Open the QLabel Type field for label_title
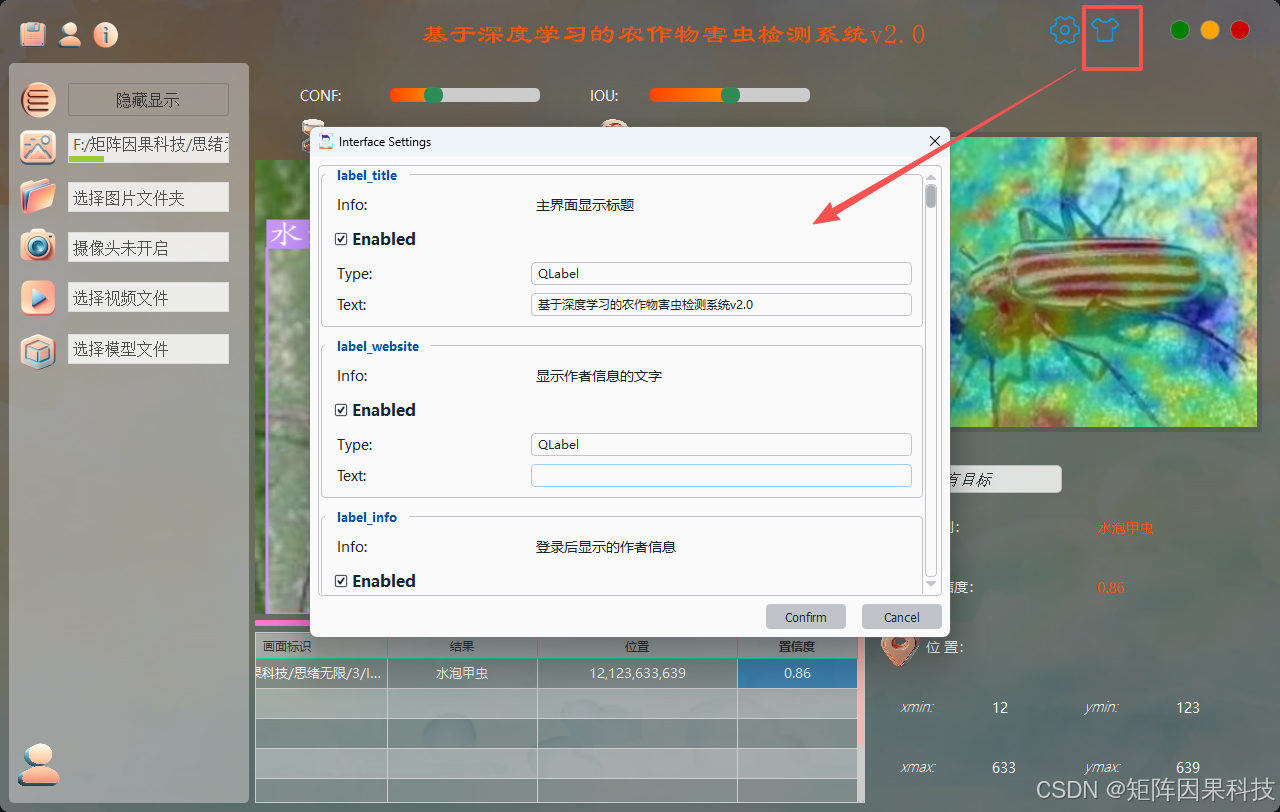 coord(720,273)
